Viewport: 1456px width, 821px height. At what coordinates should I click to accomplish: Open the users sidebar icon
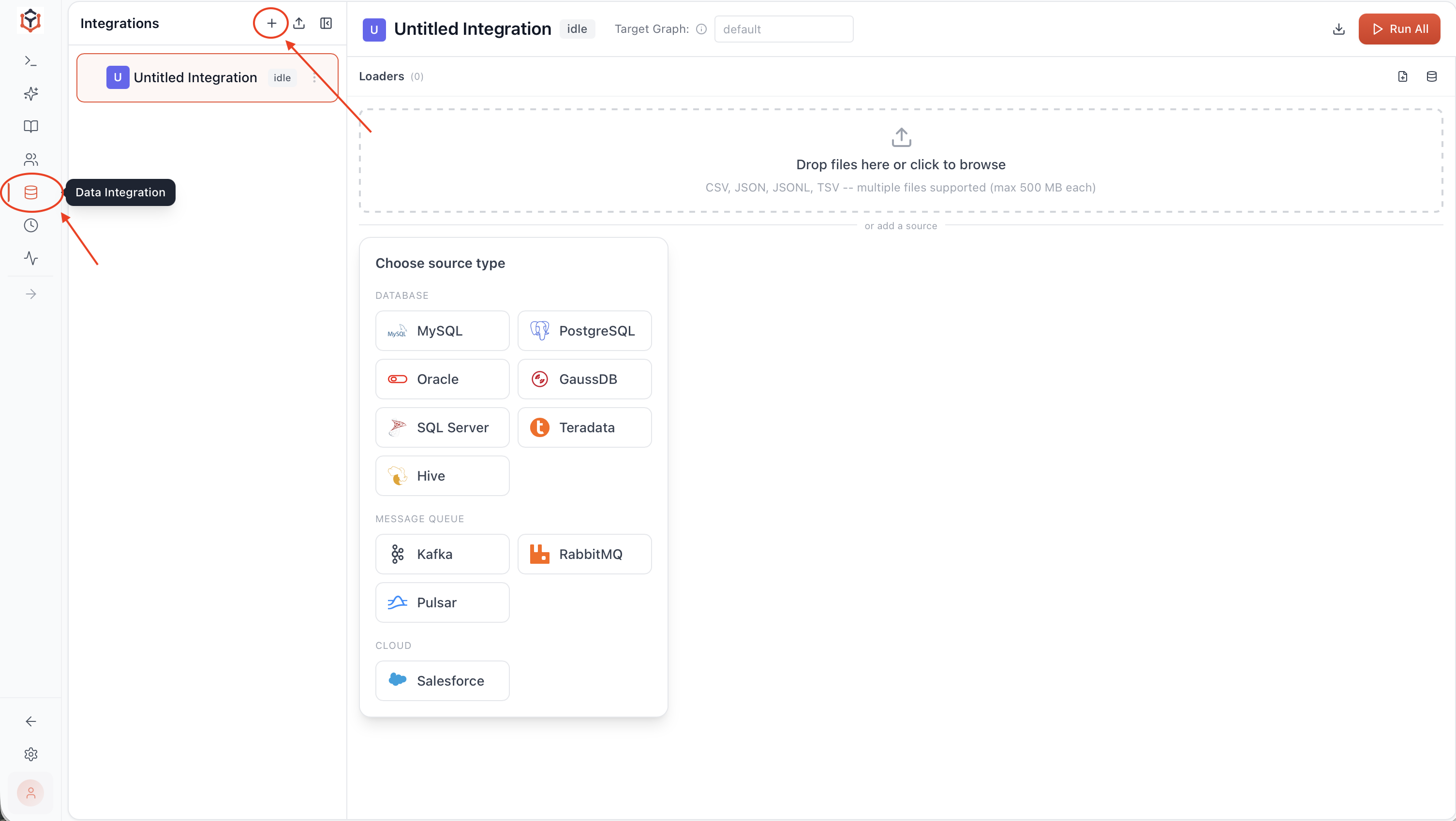point(31,160)
